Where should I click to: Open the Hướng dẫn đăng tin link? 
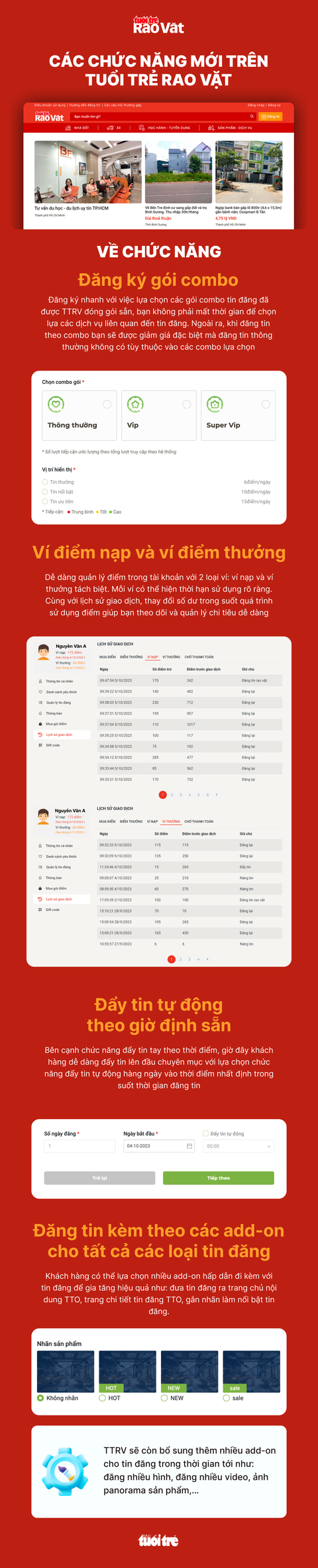85,105
